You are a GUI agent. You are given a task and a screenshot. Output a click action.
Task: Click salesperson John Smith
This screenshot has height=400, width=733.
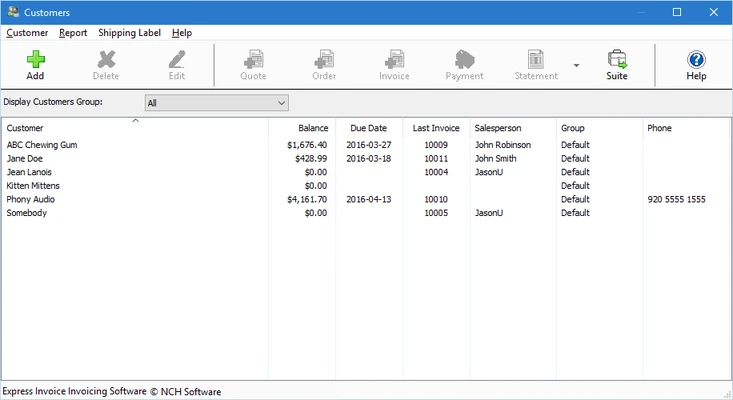(x=496, y=158)
